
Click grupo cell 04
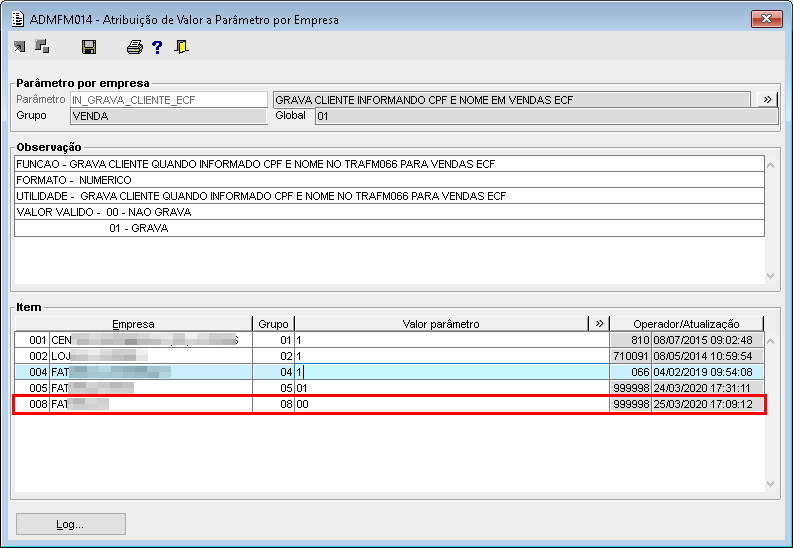273,372
